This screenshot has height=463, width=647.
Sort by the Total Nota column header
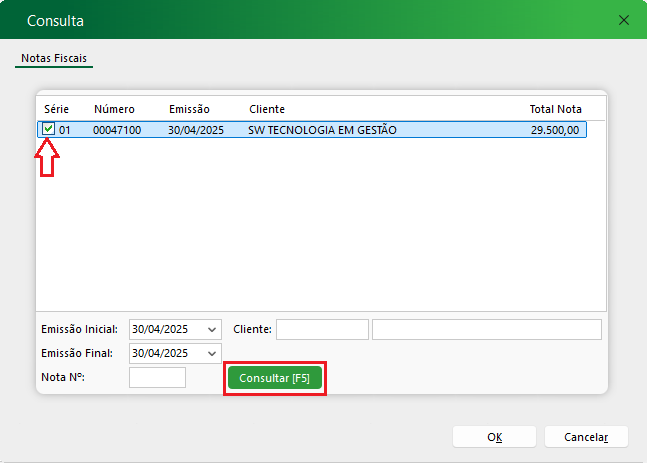click(555, 109)
